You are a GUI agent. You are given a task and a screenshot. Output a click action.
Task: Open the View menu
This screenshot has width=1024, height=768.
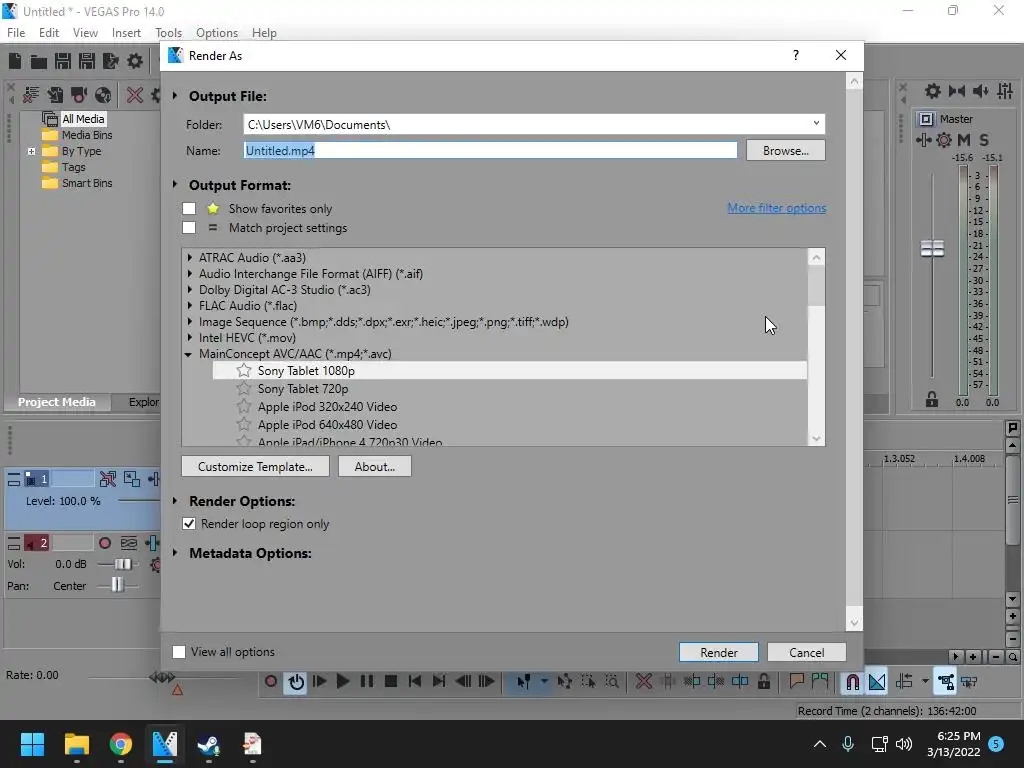point(85,33)
